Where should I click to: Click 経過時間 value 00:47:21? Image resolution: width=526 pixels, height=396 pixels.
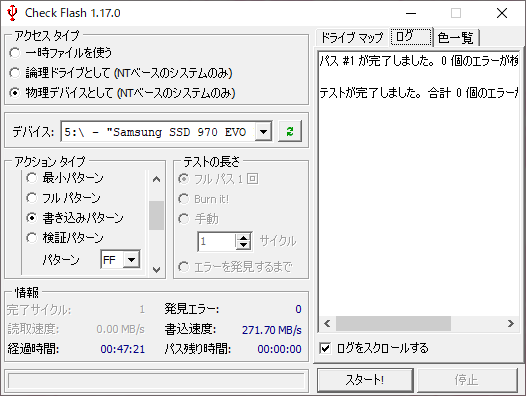123,349
